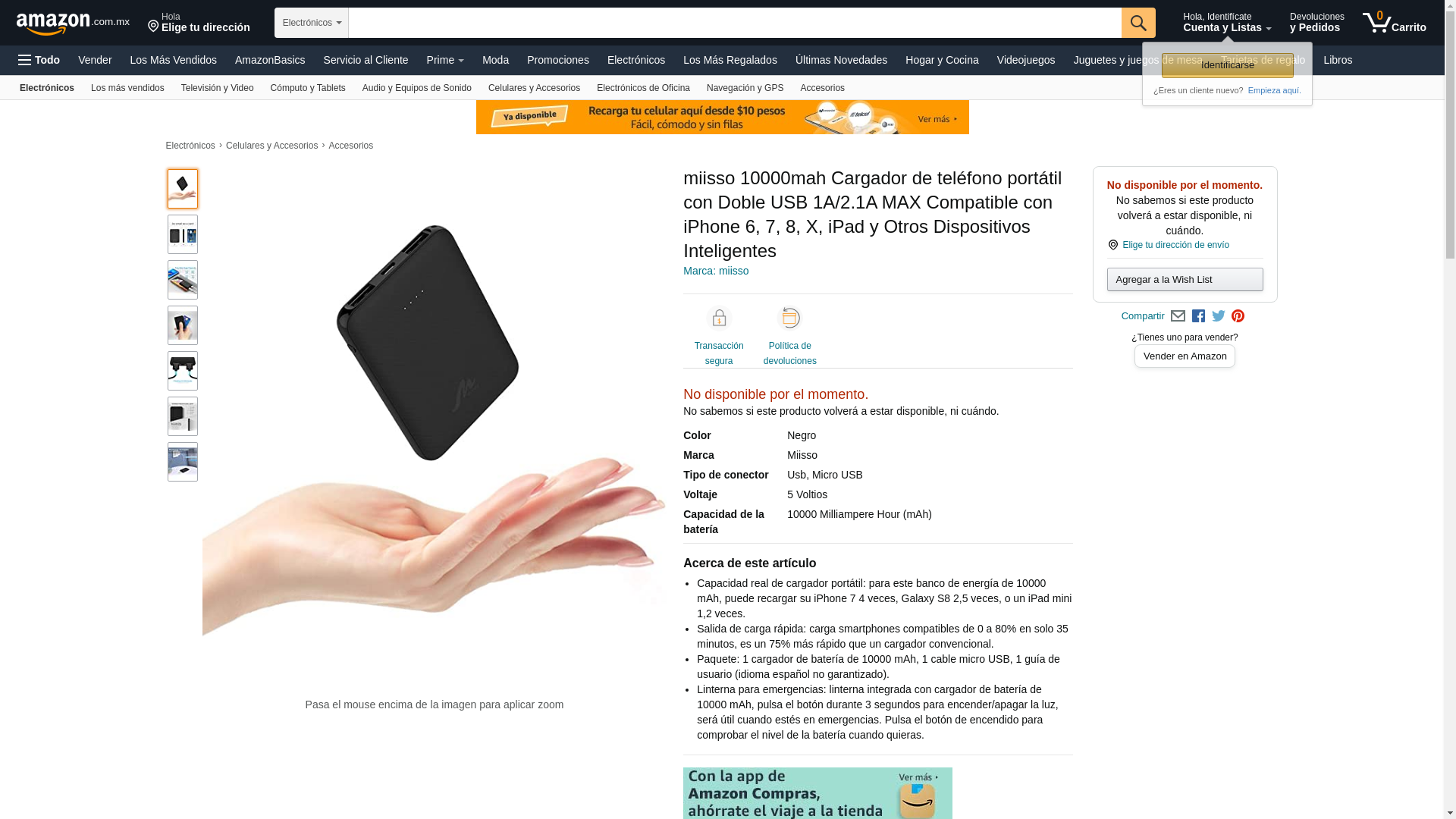Select Celulares y Accesorios in subnav
Viewport: 1456px width, 819px height.
pyautogui.click(x=534, y=88)
